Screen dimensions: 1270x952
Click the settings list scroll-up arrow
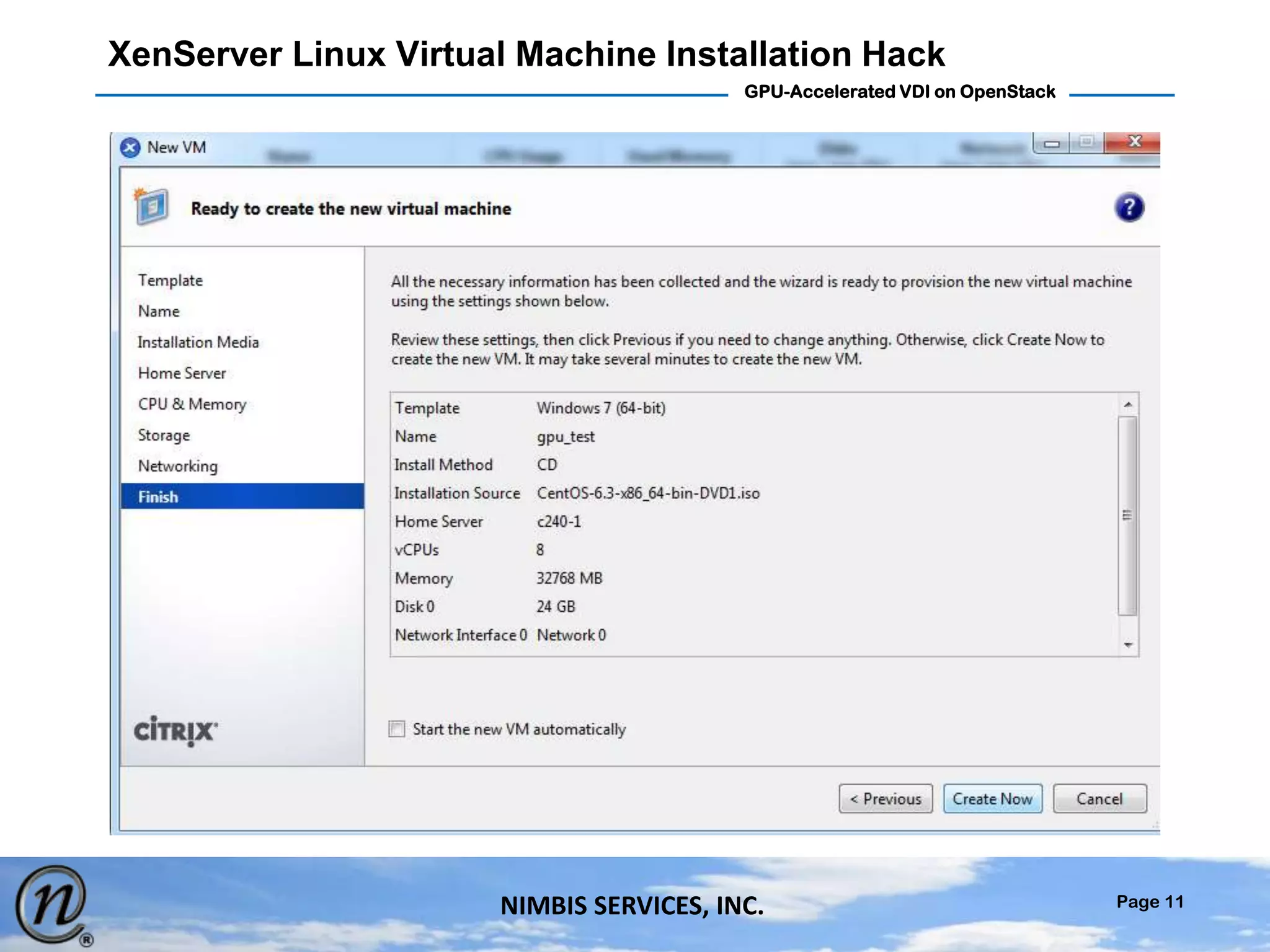point(1128,405)
